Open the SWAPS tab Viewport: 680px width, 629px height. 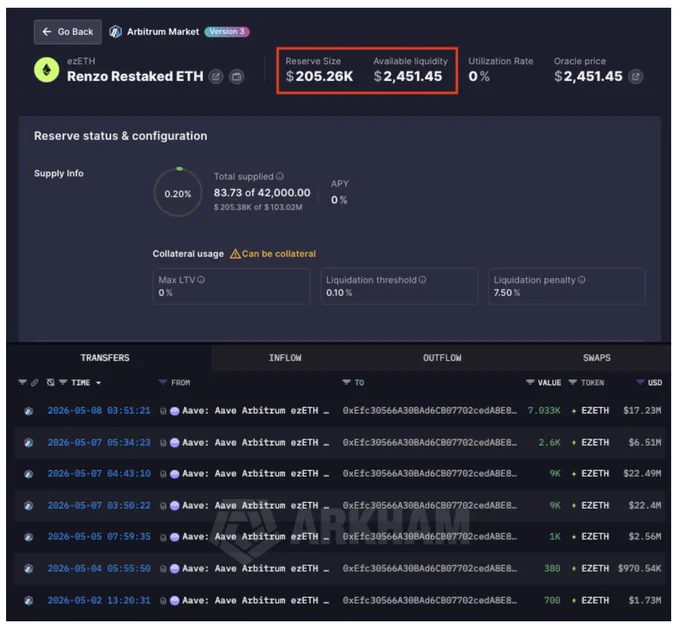(x=596, y=358)
